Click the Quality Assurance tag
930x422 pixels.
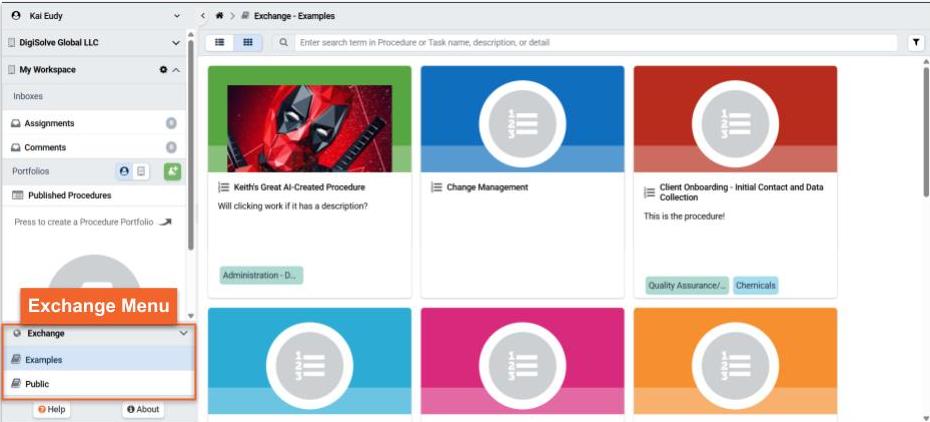click(x=687, y=286)
